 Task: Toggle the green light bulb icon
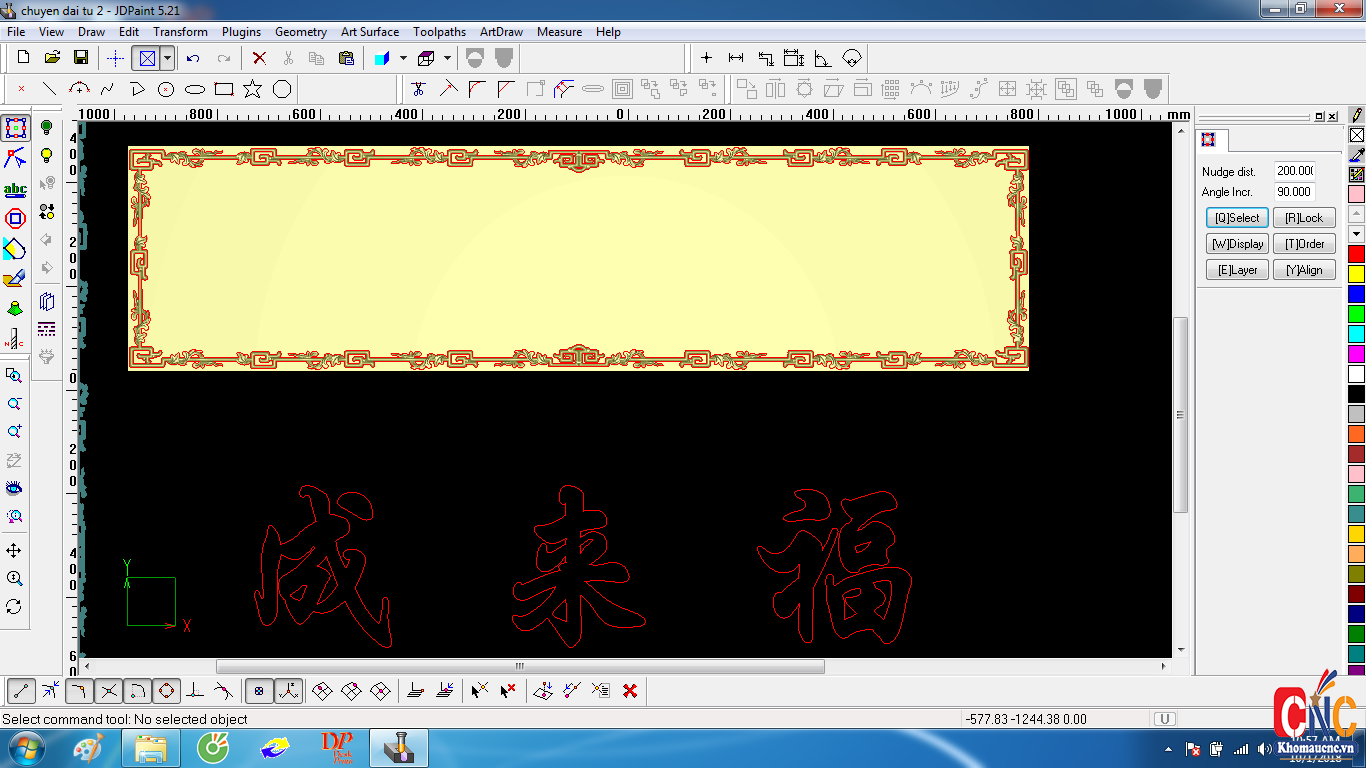click(x=46, y=127)
